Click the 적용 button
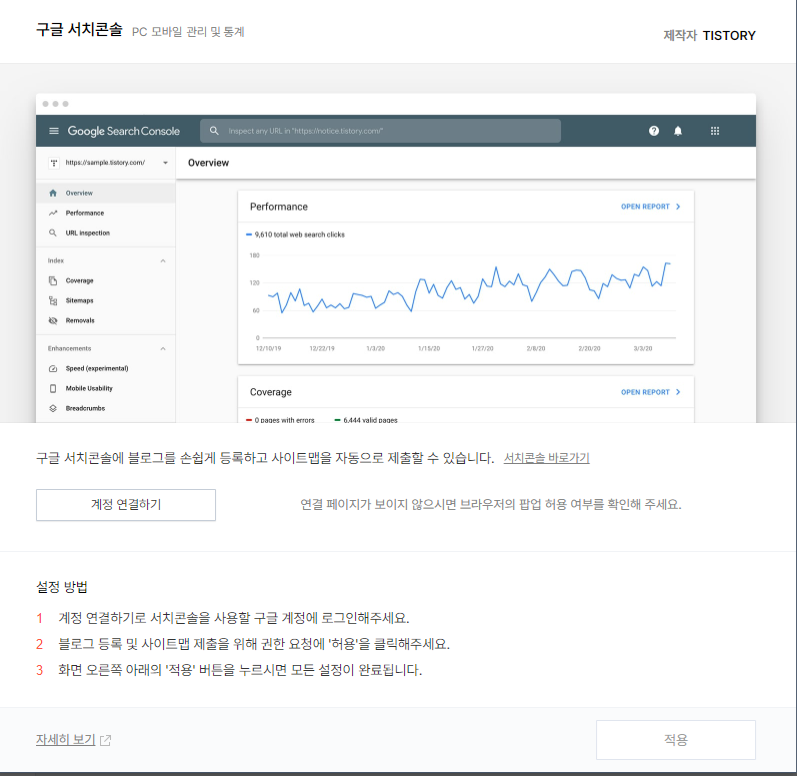The image size is (797, 776). pyautogui.click(x=676, y=739)
